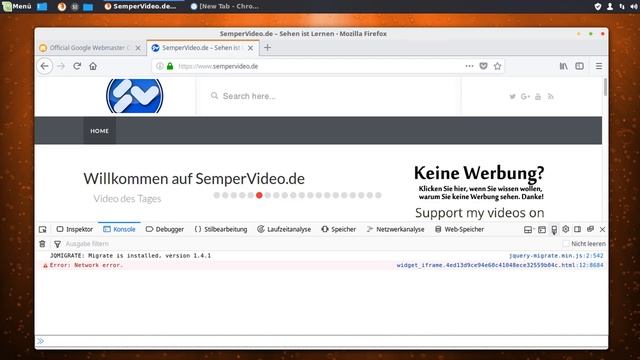Enable responsive design mode icon

tap(554, 230)
